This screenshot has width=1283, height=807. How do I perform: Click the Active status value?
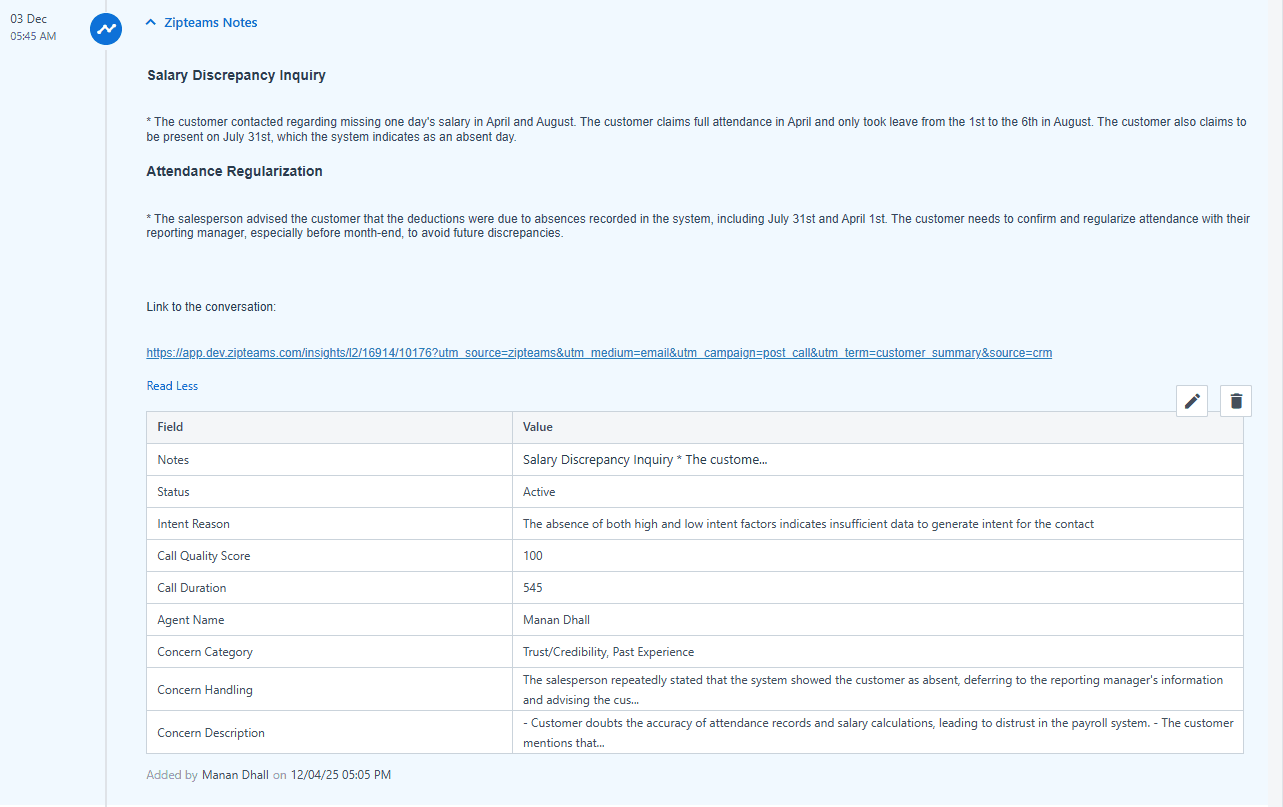(x=539, y=492)
